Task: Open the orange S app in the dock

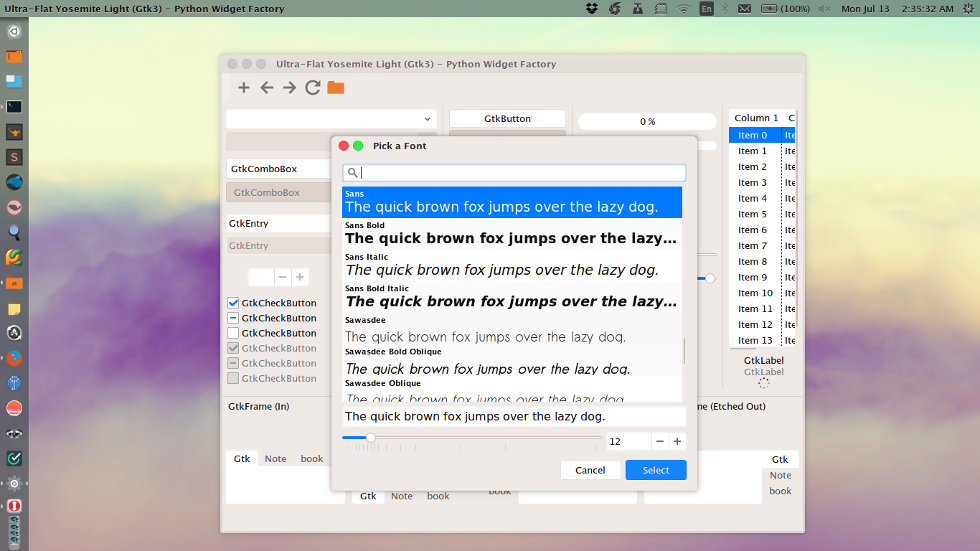Action: [14, 157]
